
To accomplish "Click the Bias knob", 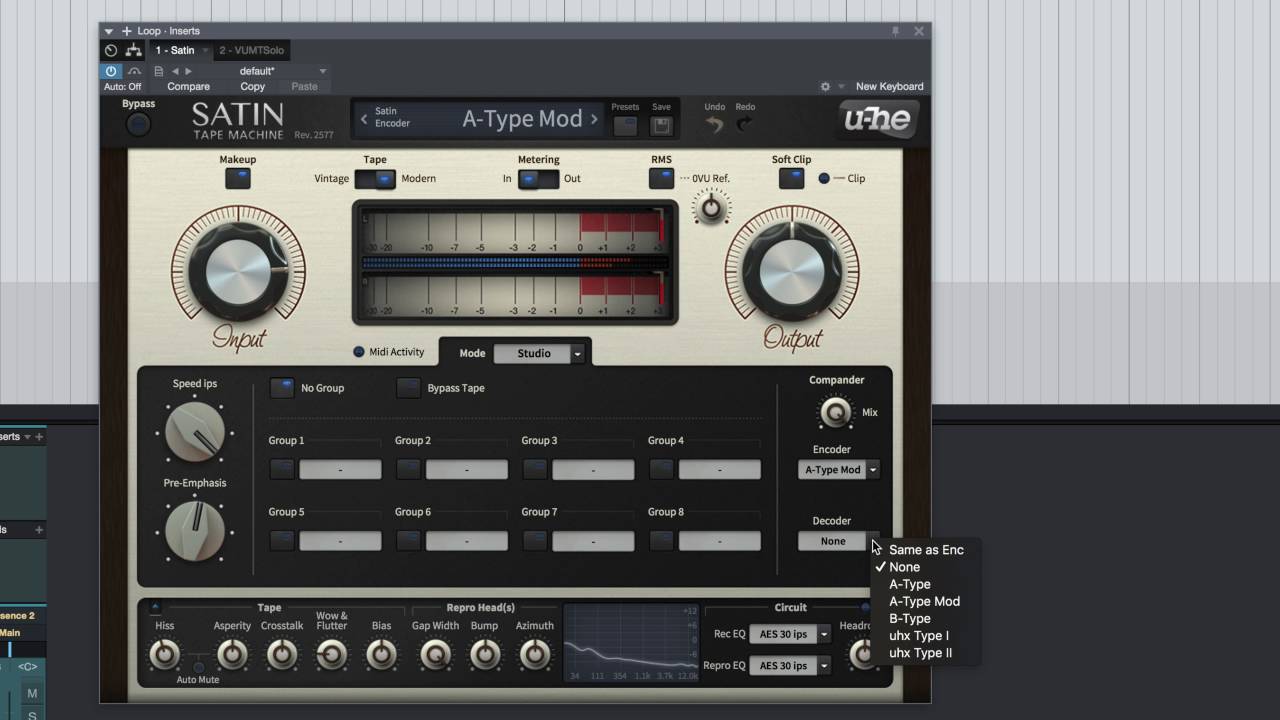I will tap(381, 655).
